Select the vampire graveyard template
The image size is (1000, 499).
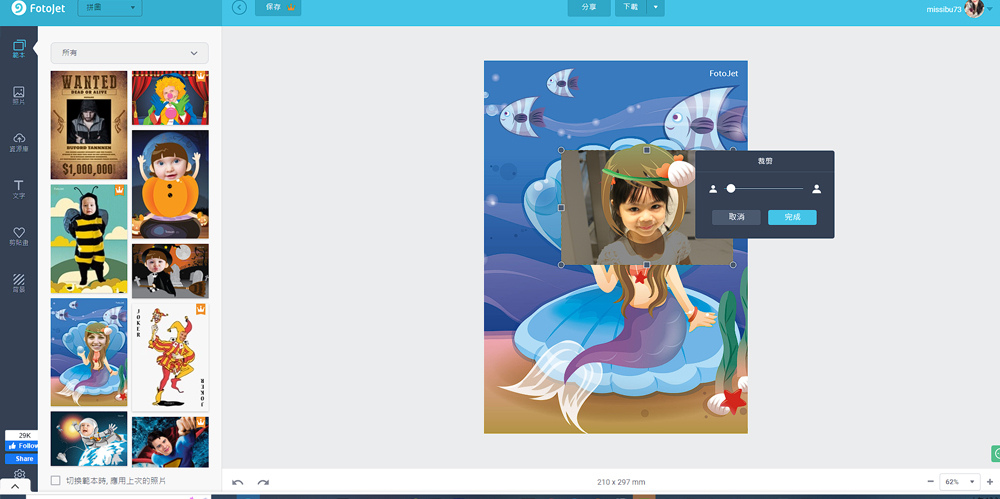tap(170, 271)
